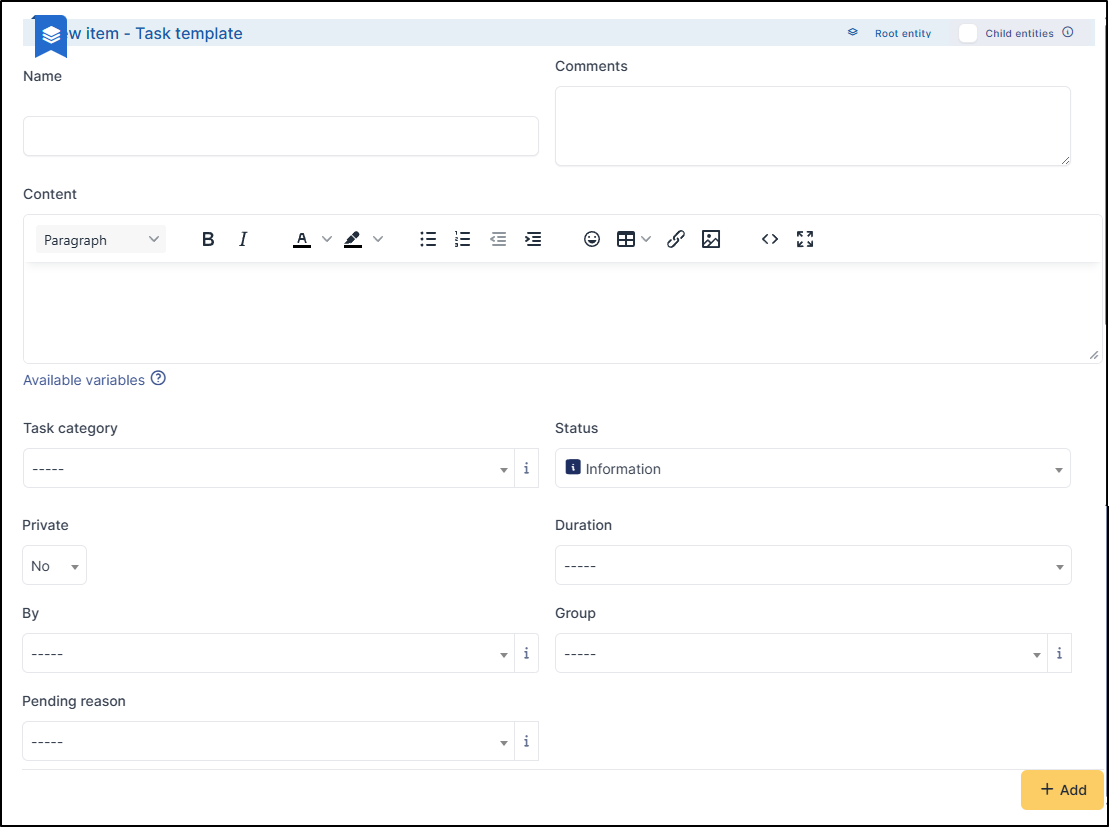Switch editor to source code view
This screenshot has height=827, width=1109.
(x=770, y=239)
